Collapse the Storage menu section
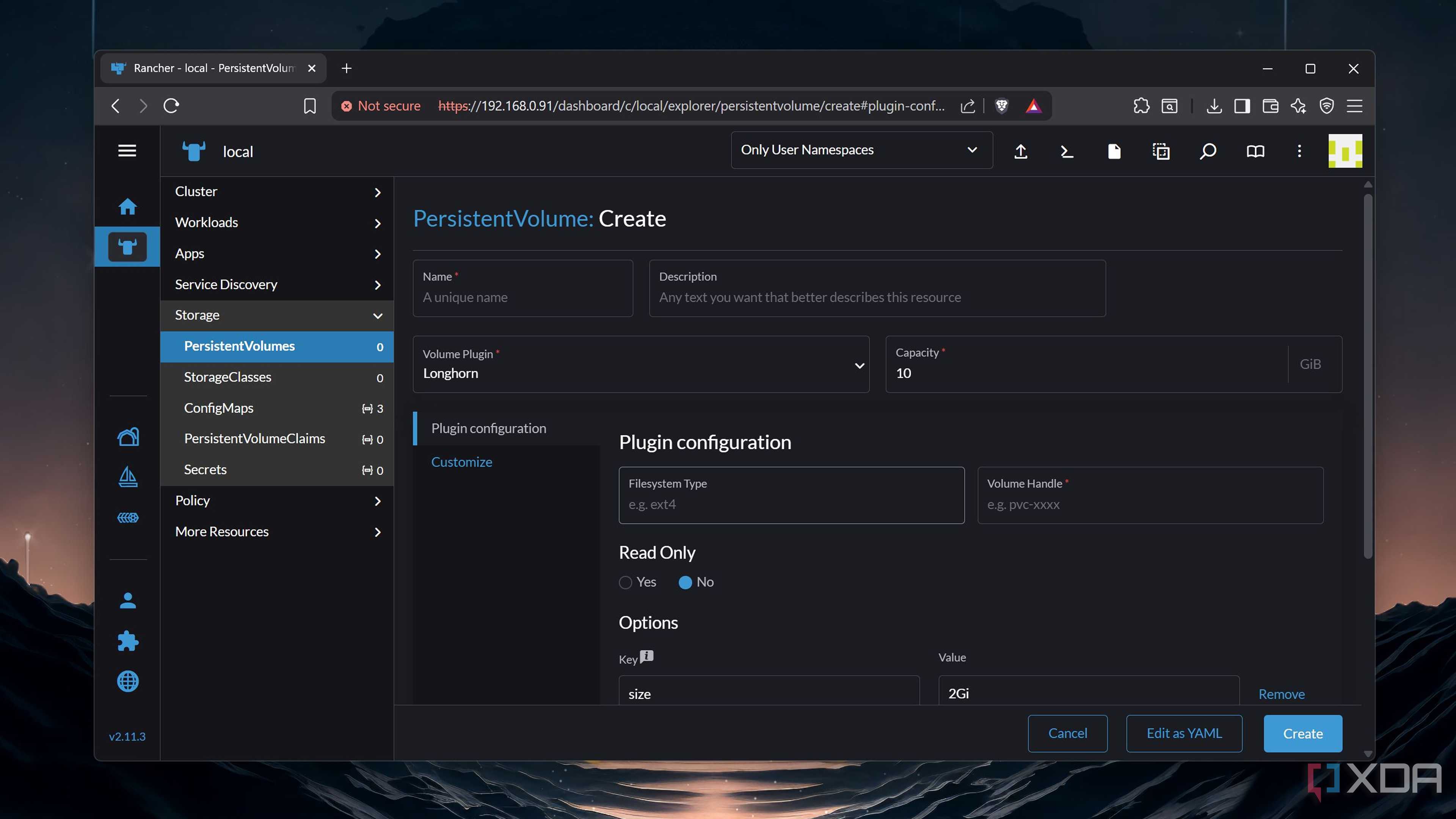 coord(277,315)
